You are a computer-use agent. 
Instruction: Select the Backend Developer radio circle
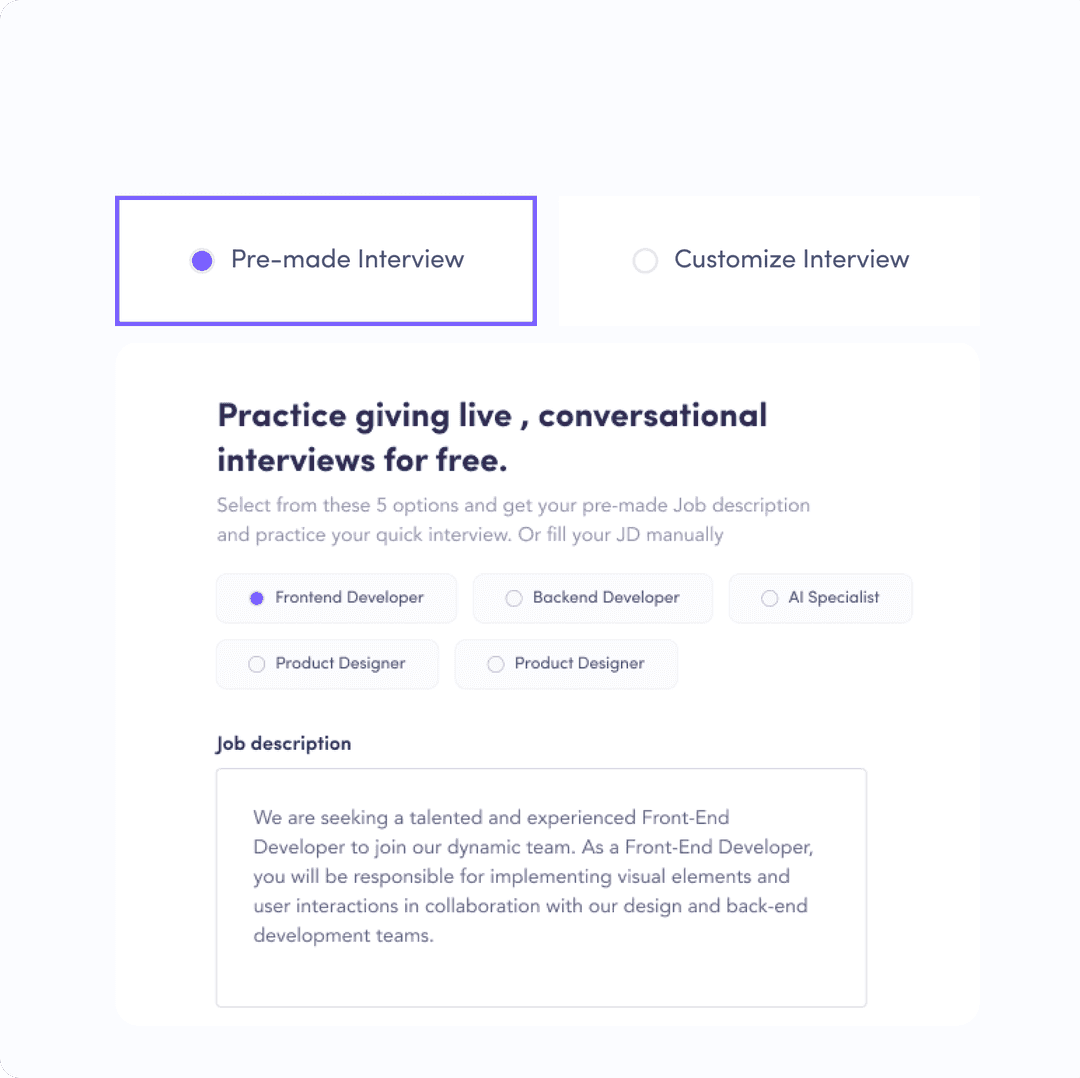click(514, 599)
